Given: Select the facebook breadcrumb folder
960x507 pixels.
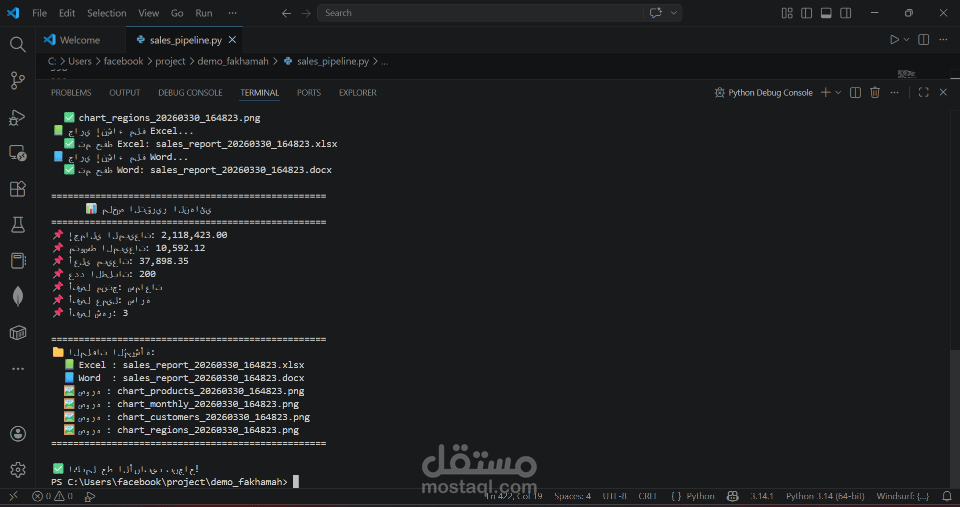Looking at the screenshot, I should (x=123, y=61).
